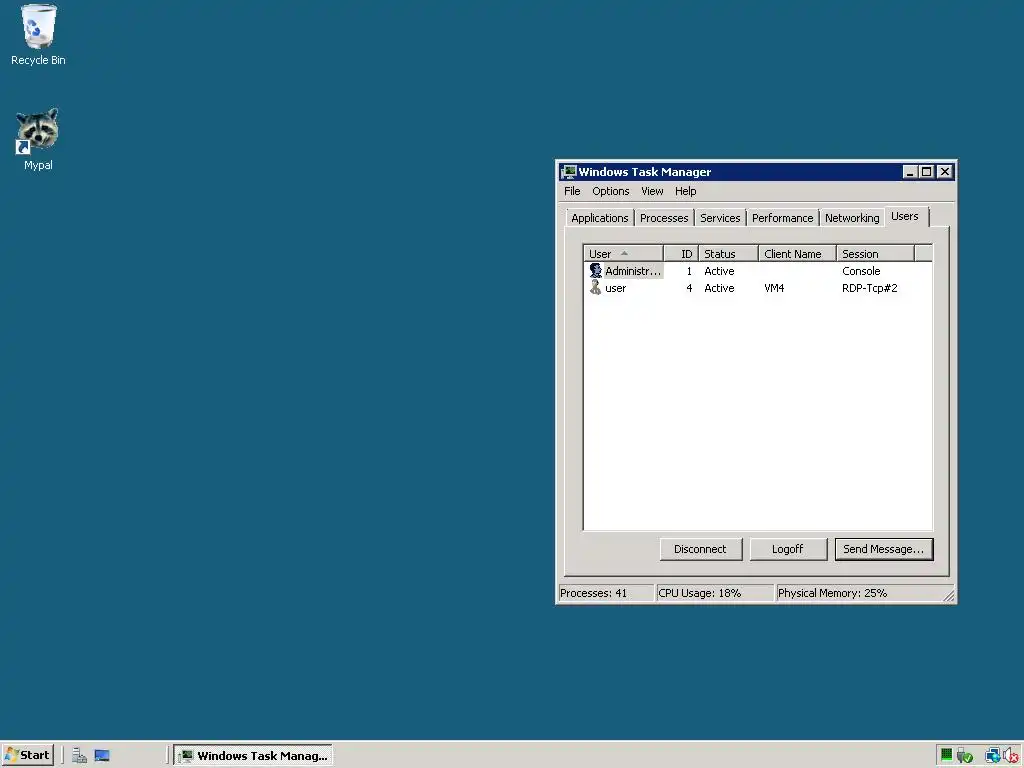This screenshot has width=1024, height=768.
Task: Click the avatar icon beside user
Action: (595, 287)
